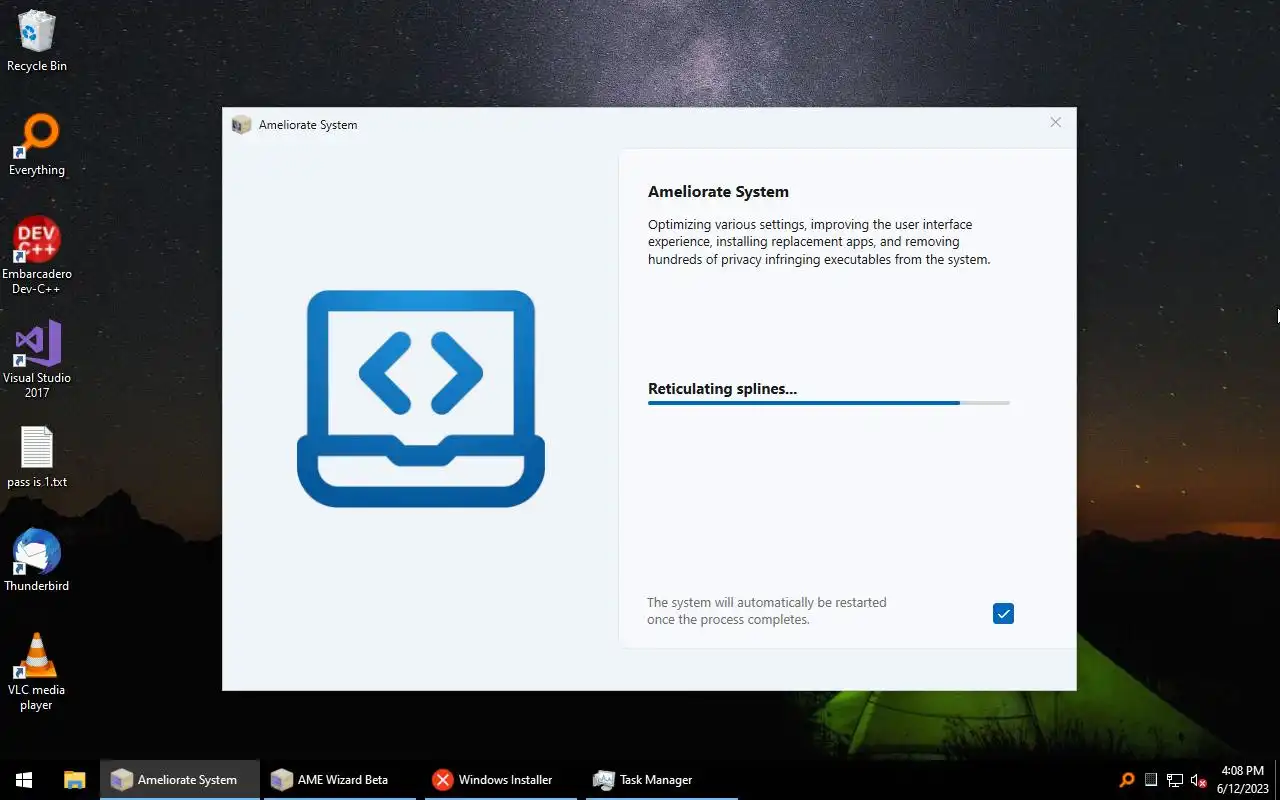Screen dimensions: 1280x800
Task: Select the Thunderbird desktop shortcut
Action: point(37,561)
